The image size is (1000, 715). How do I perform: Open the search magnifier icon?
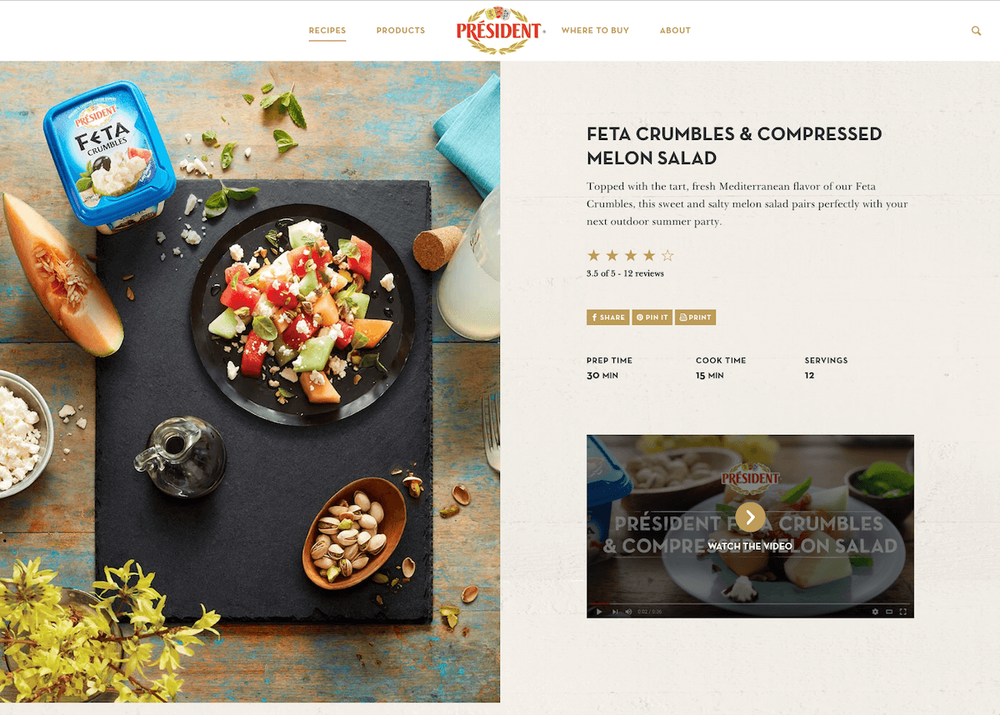click(976, 31)
